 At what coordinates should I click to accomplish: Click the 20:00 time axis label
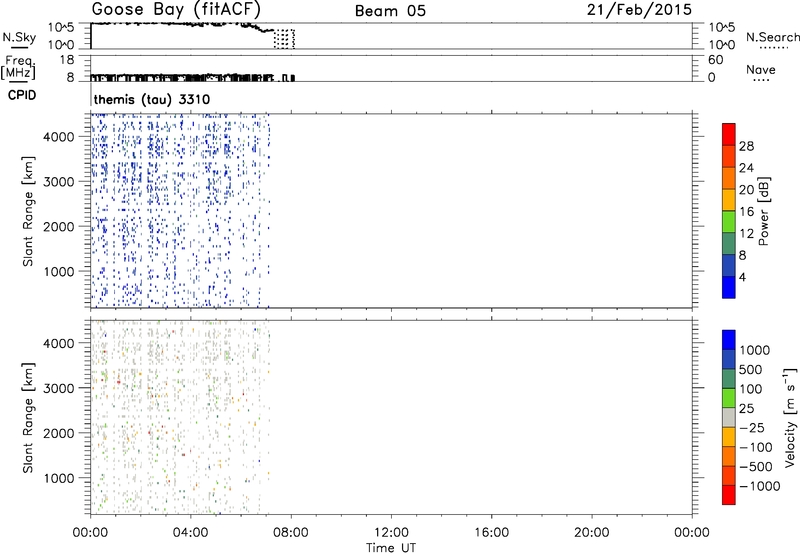(x=592, y=533)
